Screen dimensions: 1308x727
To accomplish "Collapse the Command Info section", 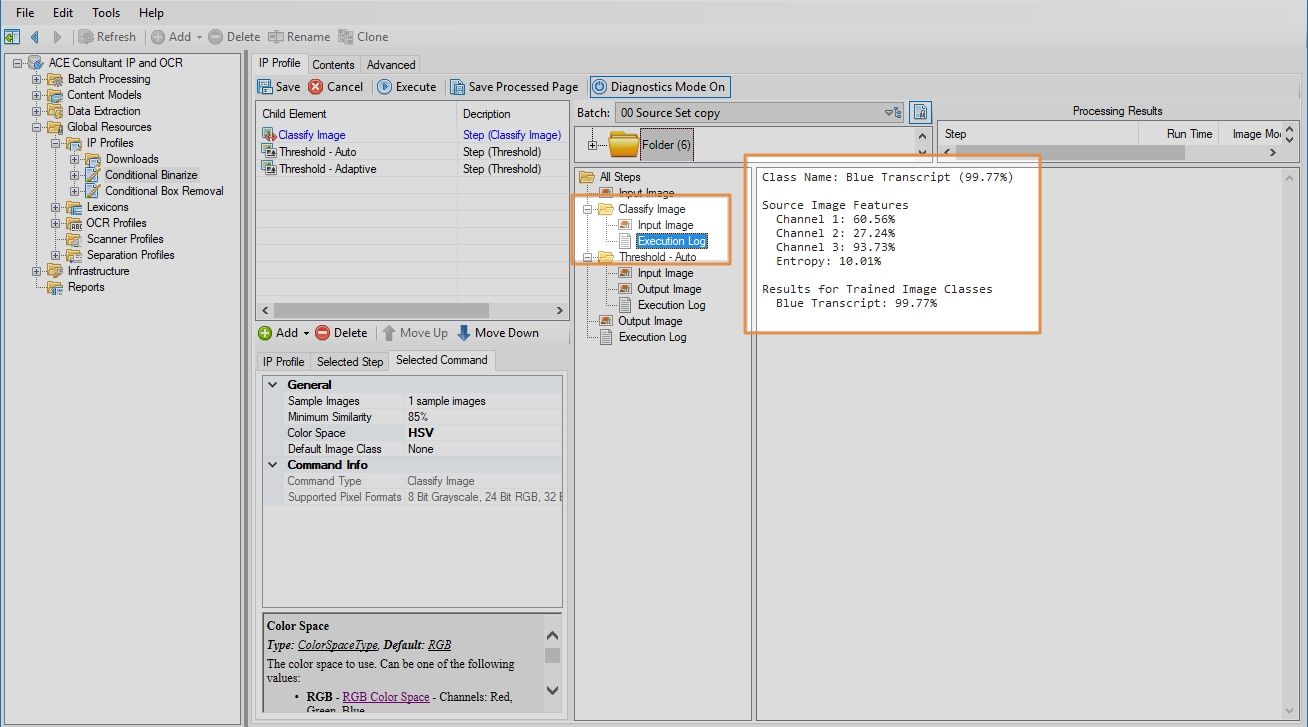I will 273,465.
